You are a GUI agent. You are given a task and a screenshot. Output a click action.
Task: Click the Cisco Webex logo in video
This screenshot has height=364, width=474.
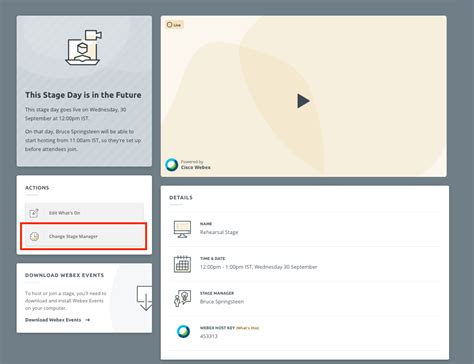[172, 164]
